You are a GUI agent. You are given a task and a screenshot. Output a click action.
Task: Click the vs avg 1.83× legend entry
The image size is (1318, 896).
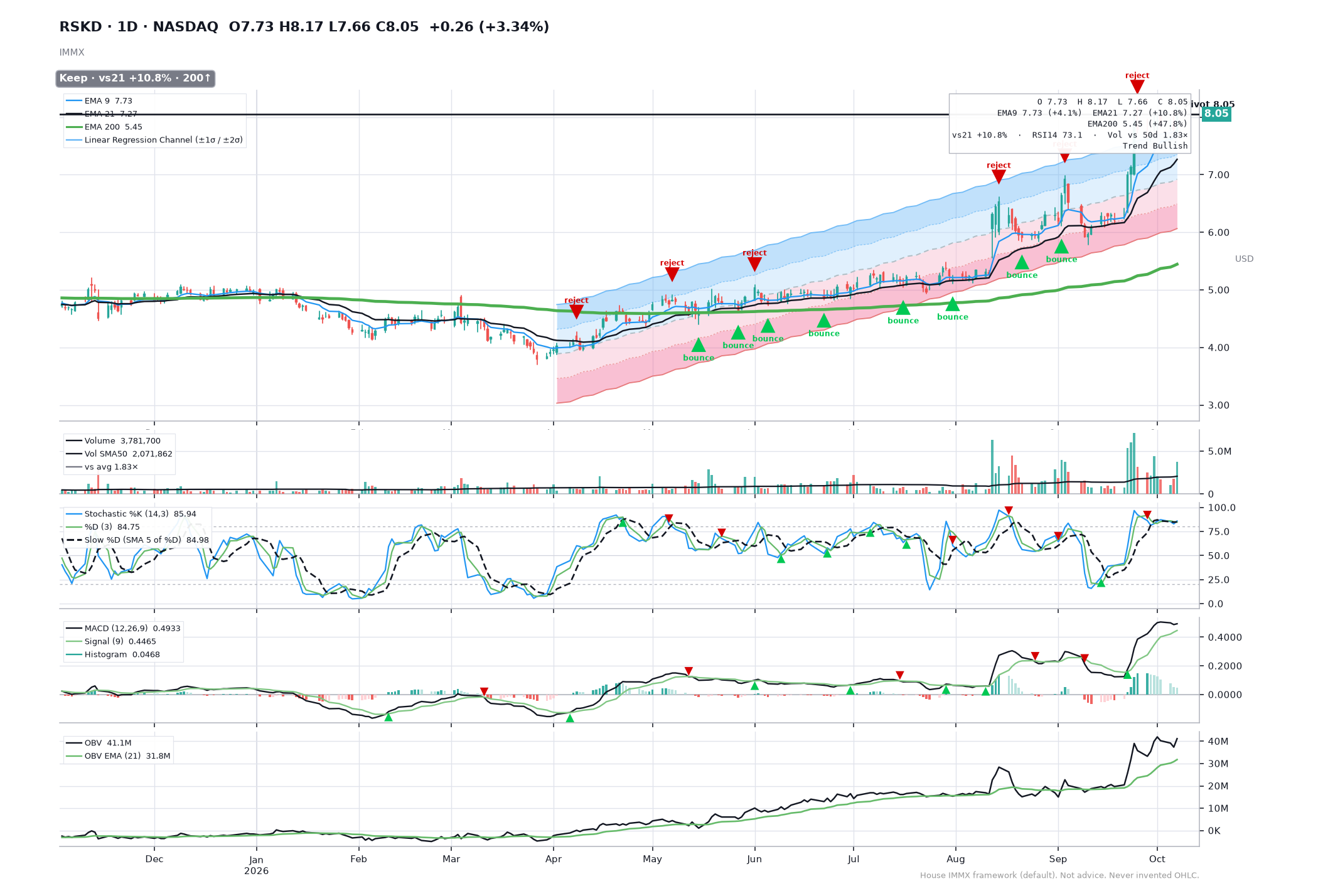[x=102, y=467]
